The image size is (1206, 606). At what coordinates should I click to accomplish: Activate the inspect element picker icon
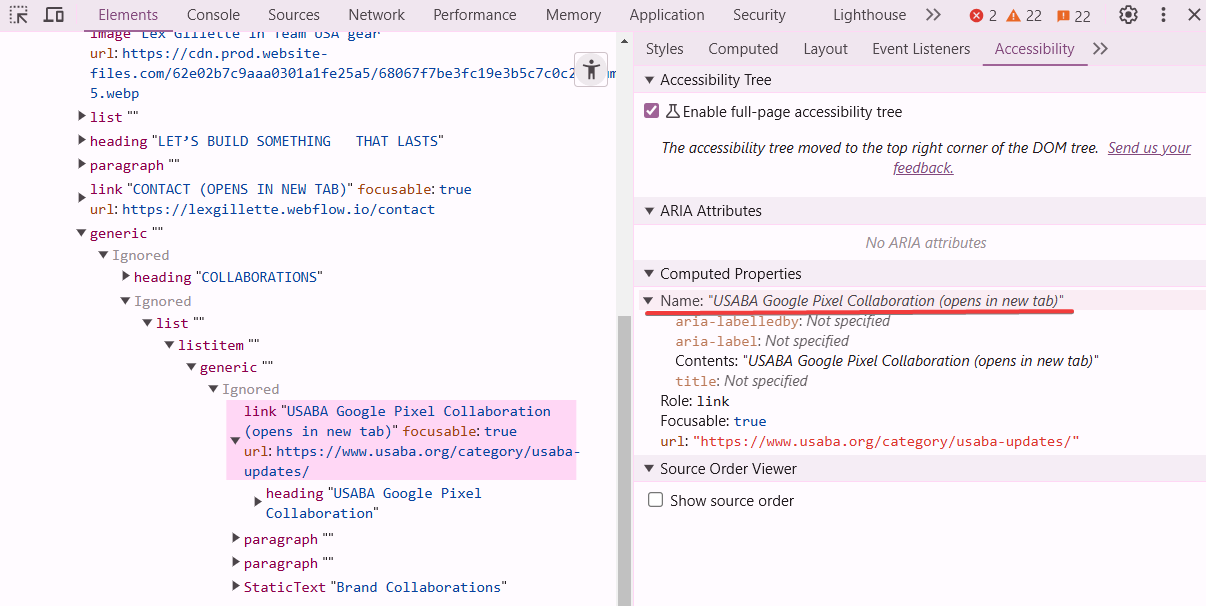click(x=19, y=15)
